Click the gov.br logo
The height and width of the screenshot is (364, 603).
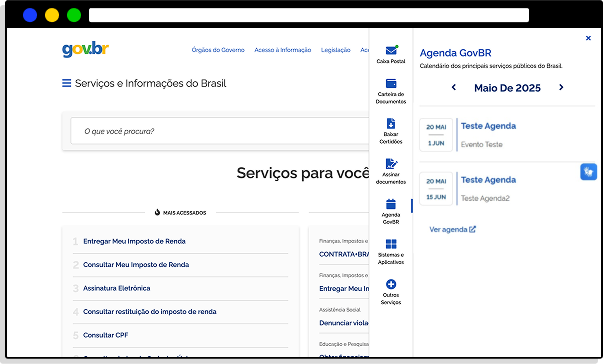85,50
